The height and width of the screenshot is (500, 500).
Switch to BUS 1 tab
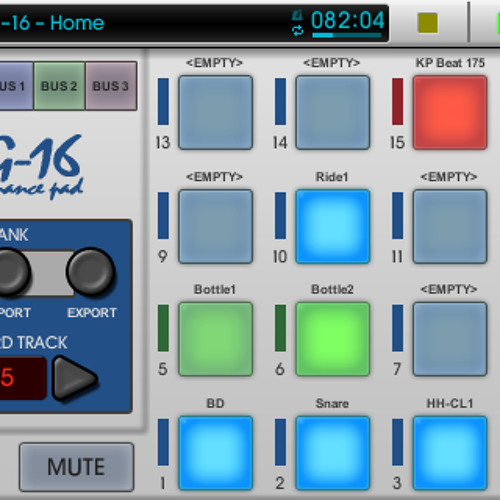pos(16,86)
